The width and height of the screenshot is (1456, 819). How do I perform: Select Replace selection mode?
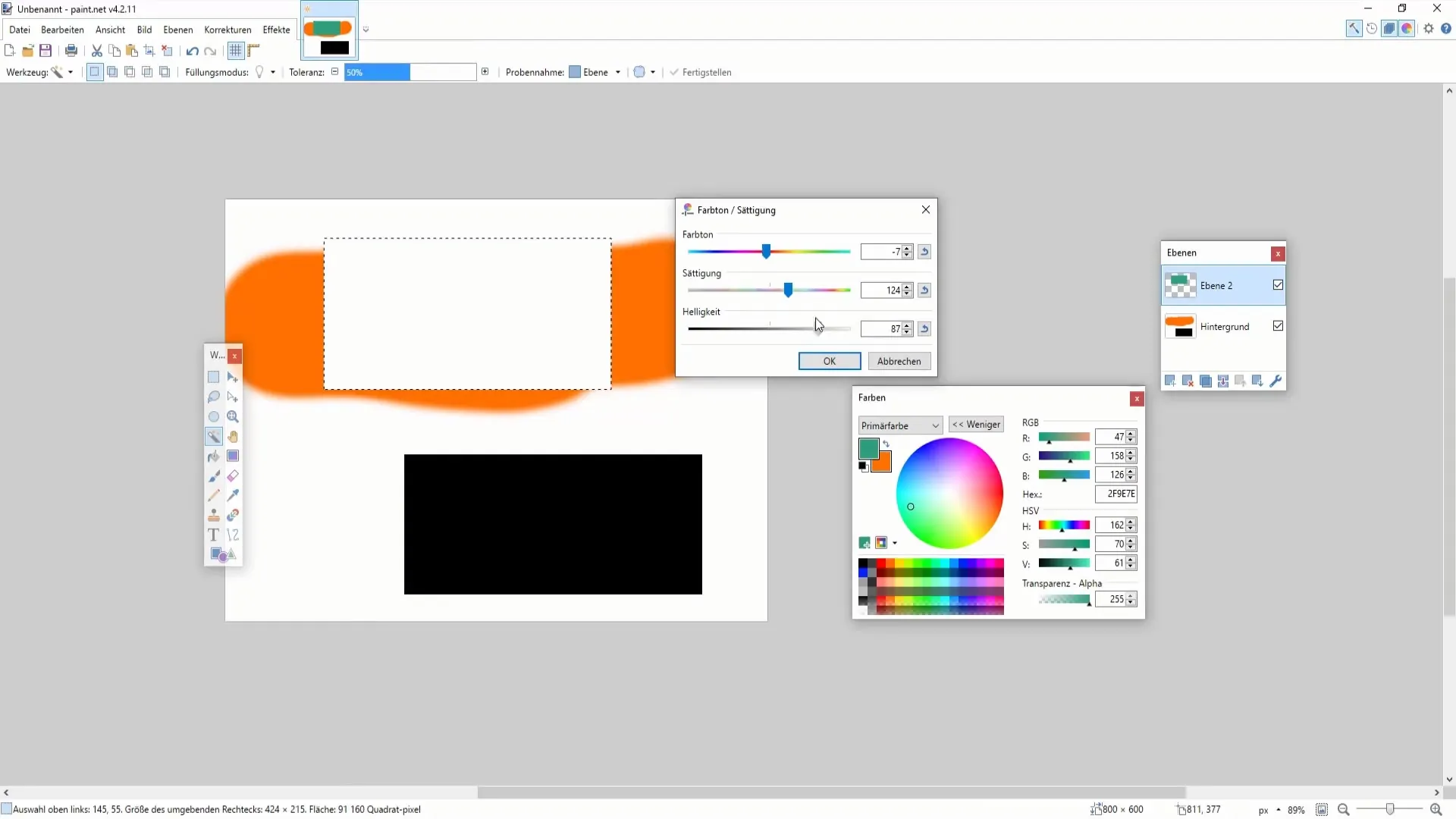(95, 72)
